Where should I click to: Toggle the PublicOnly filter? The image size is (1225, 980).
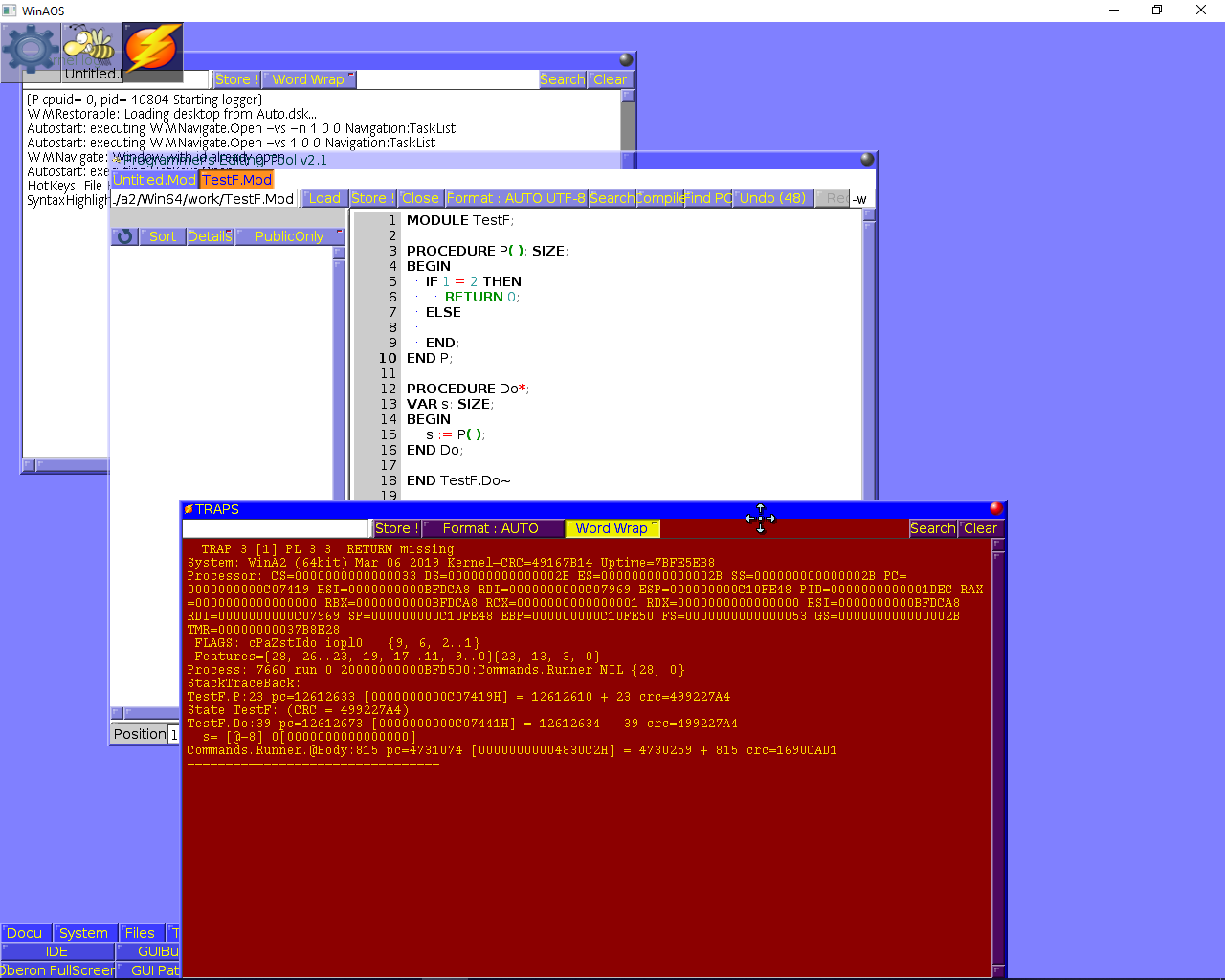coord(289,236)
